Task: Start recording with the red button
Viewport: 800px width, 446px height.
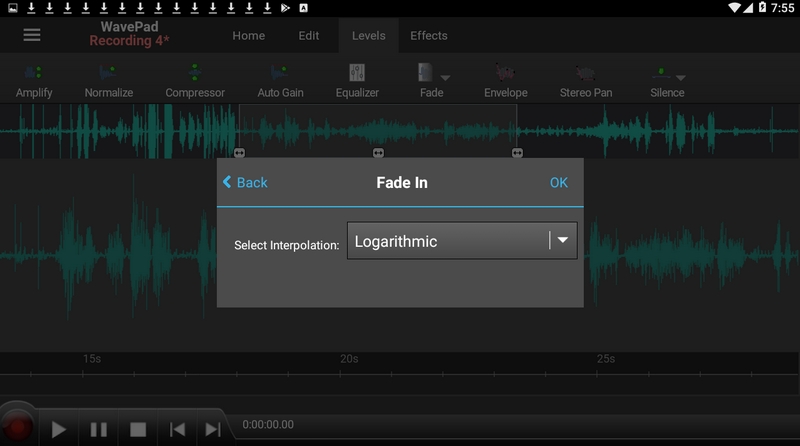Action: (x=17, y=428)
